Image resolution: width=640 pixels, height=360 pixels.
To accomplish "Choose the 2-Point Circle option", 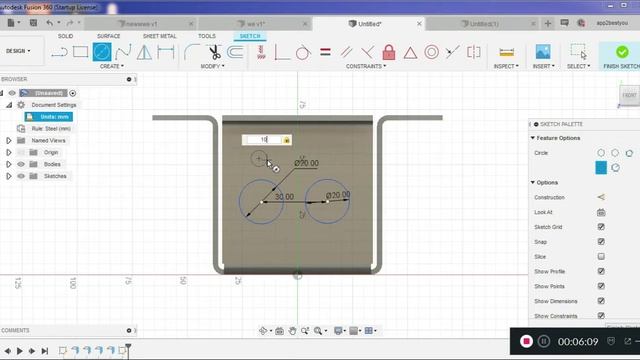I will pyautogui.click(x=615, y=153).
